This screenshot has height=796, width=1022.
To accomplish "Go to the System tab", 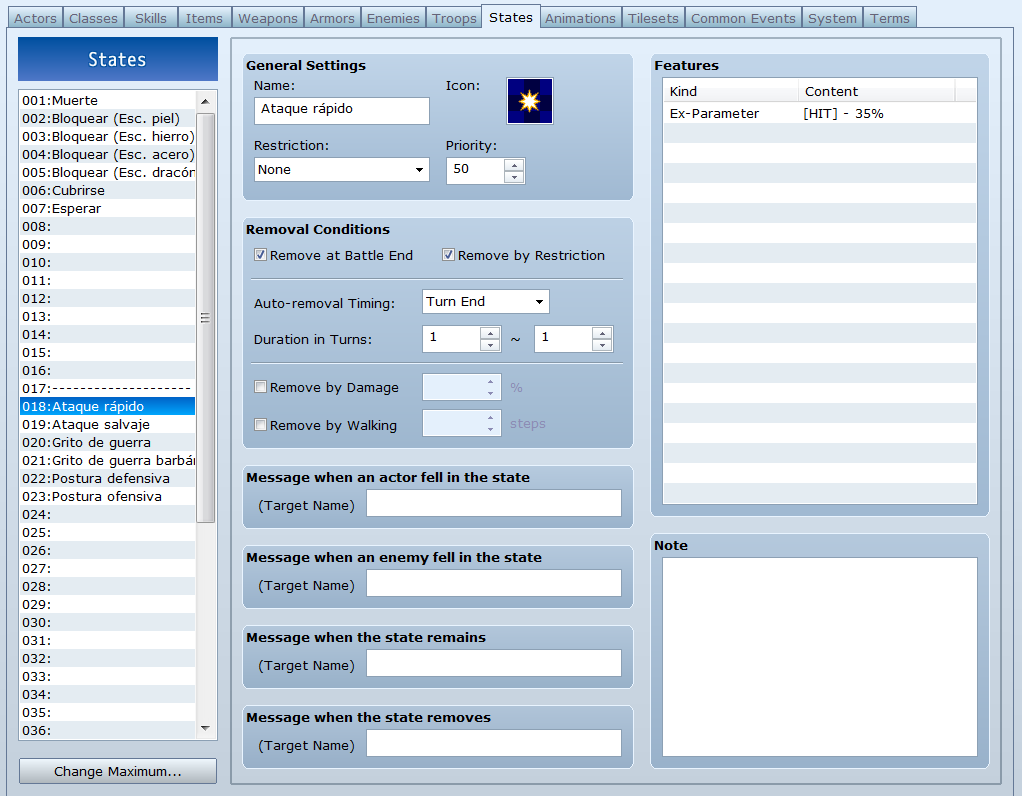I will 832,18.
